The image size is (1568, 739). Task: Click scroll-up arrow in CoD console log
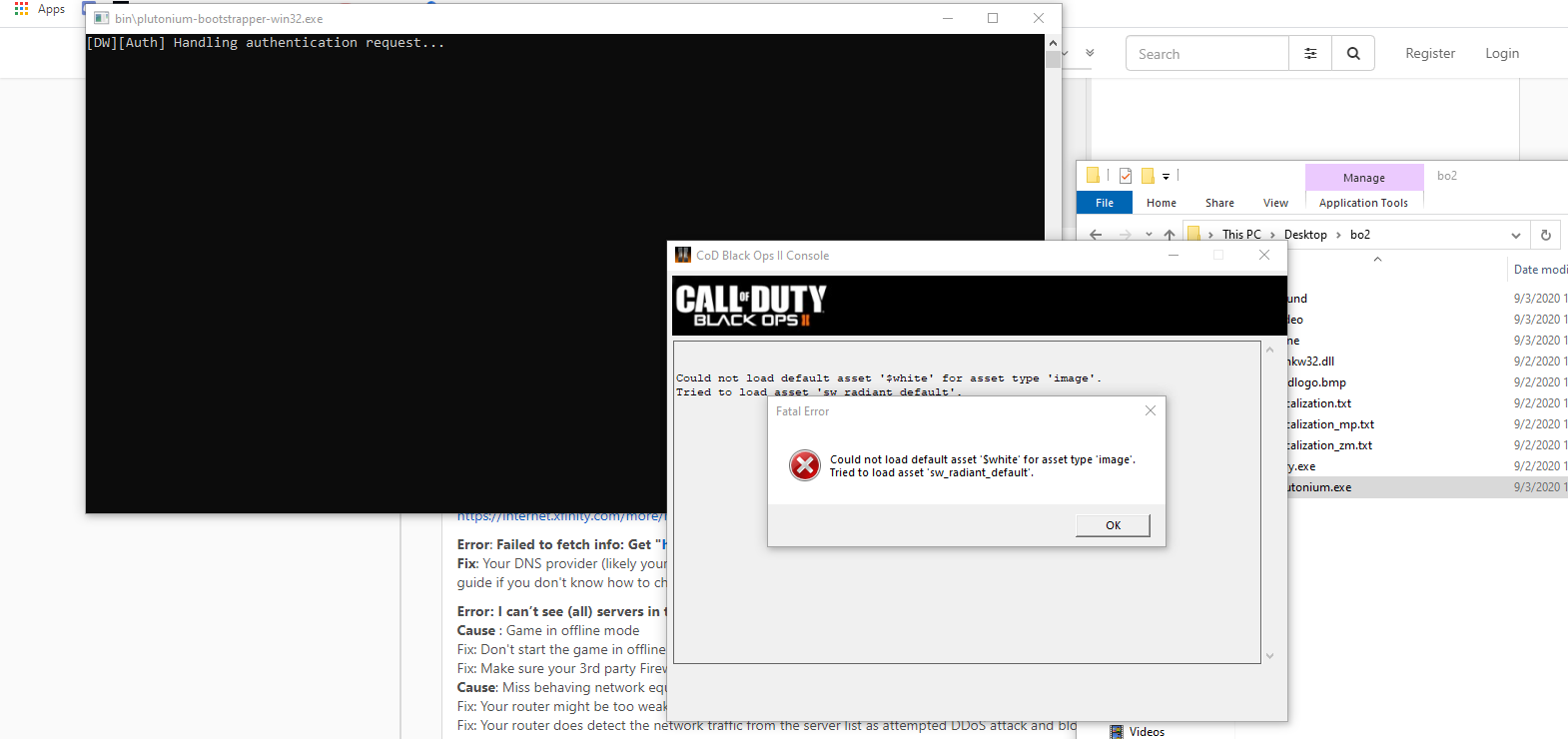1270,350
